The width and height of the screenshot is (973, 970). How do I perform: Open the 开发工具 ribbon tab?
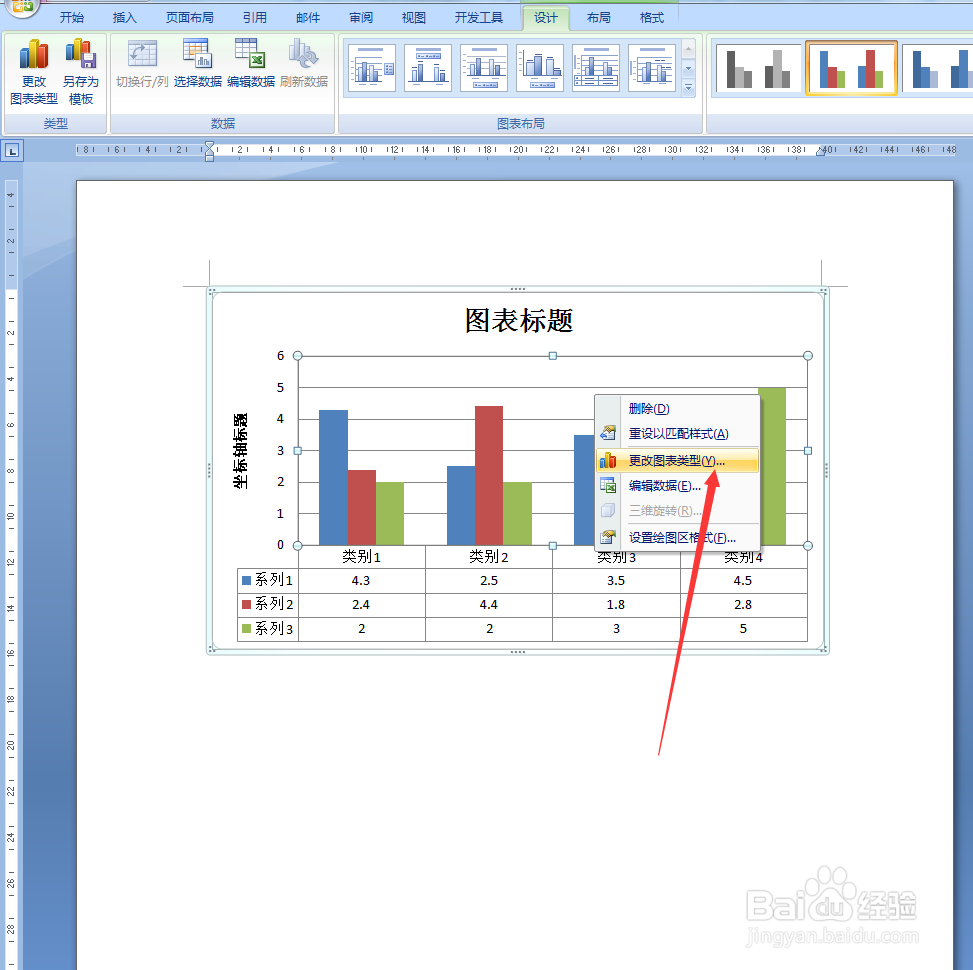[478, 17]
